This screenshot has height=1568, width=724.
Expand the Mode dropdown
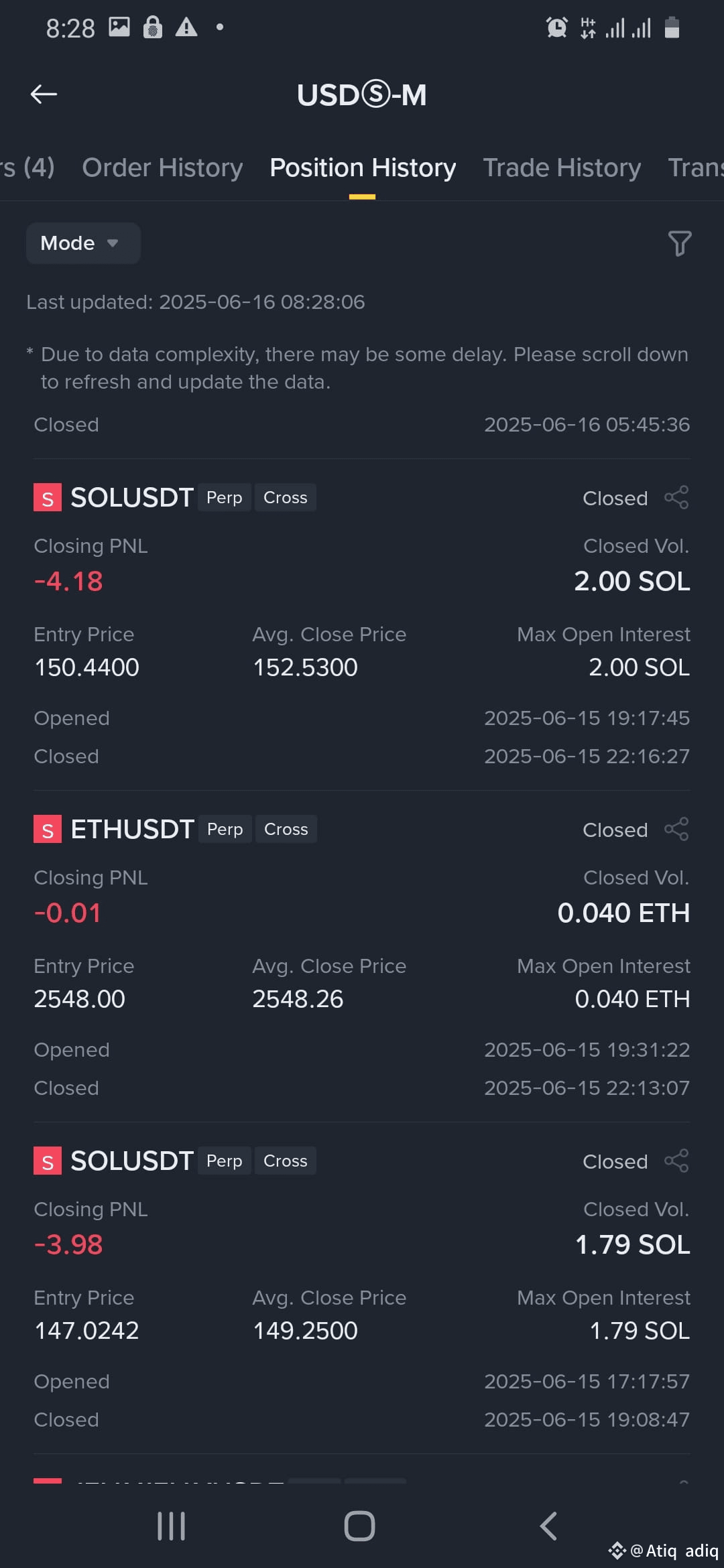[83, 243]
